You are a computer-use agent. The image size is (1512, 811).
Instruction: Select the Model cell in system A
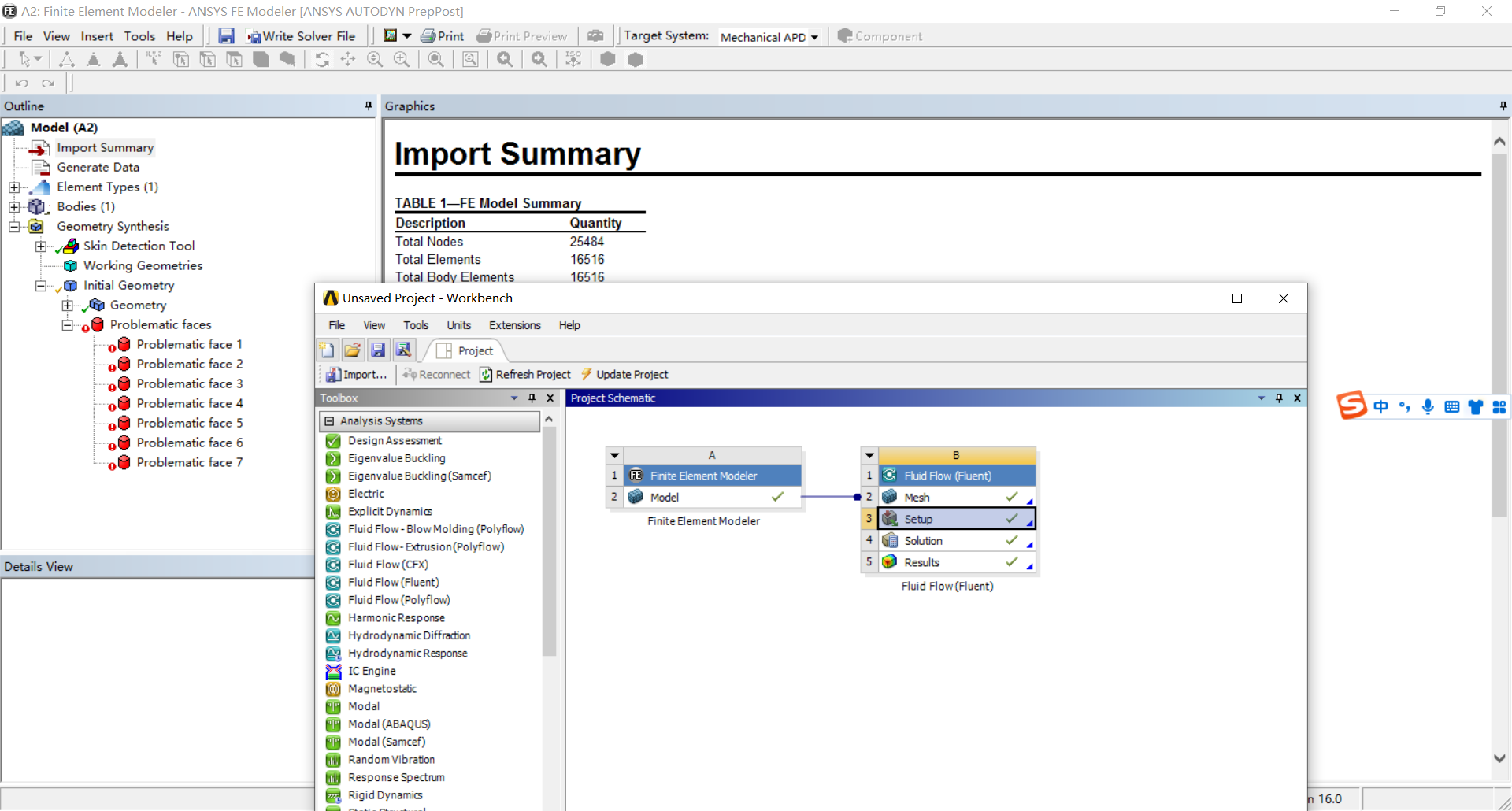coord(713,498)
